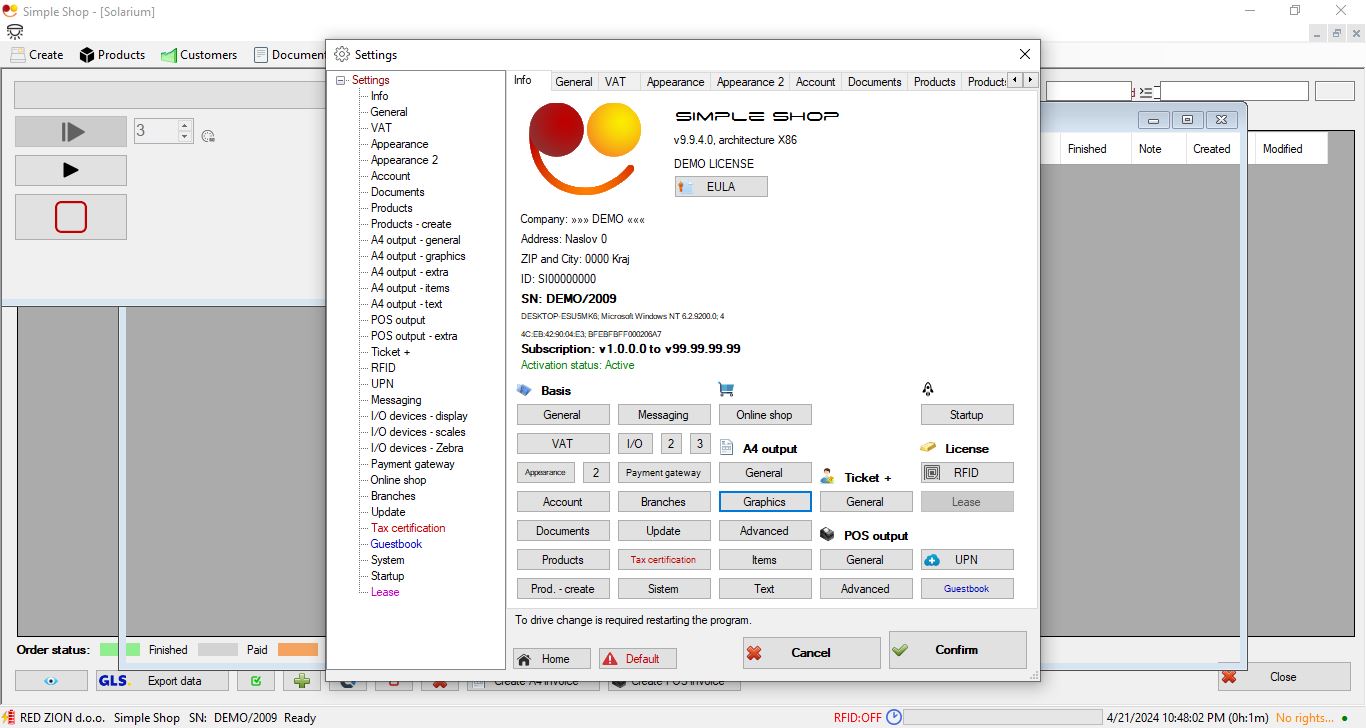Viewport: 1366px width, 728px height.
Task: Select Messaging in the settings tree
Action: [396, 400]
